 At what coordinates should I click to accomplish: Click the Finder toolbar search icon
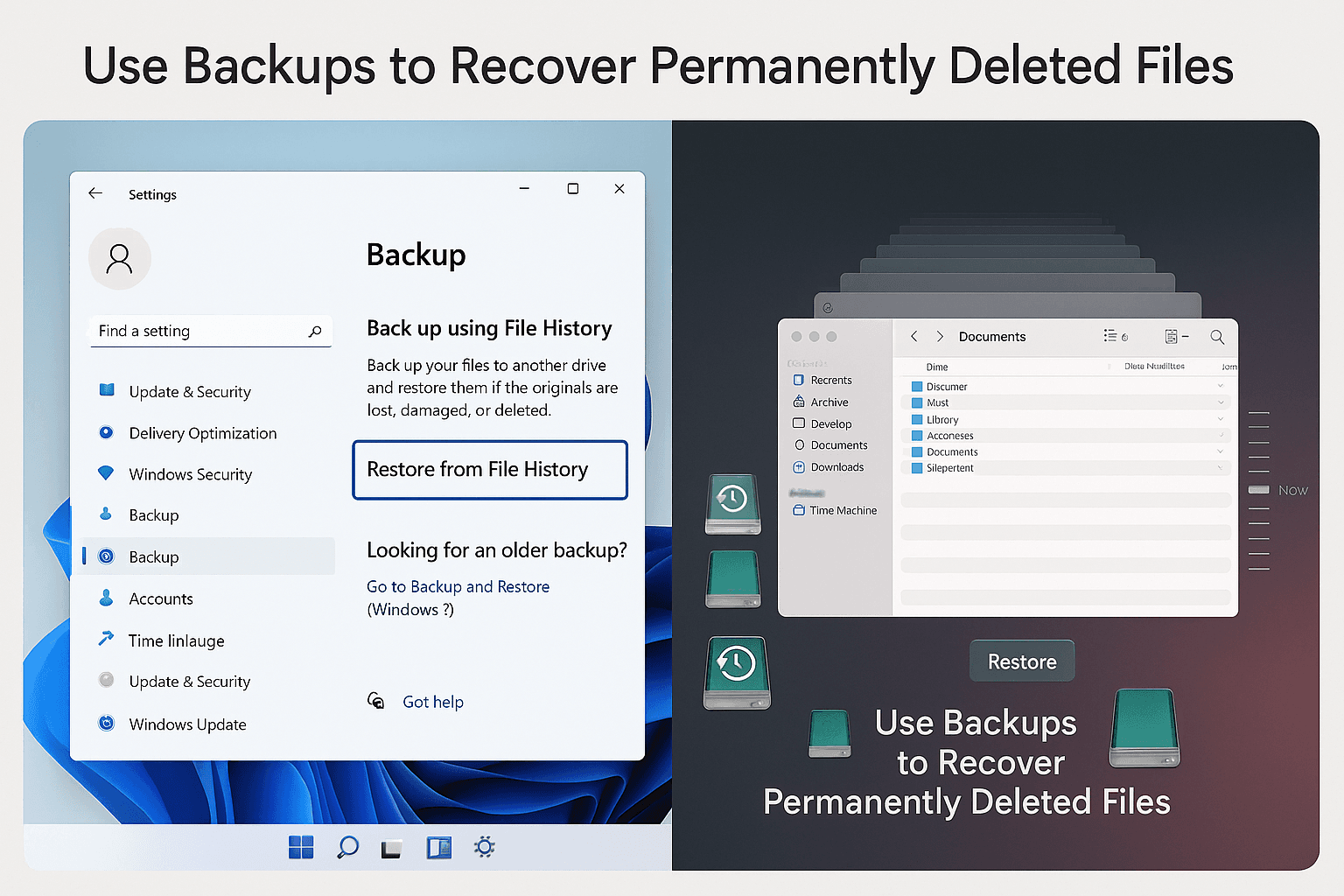1217,337
